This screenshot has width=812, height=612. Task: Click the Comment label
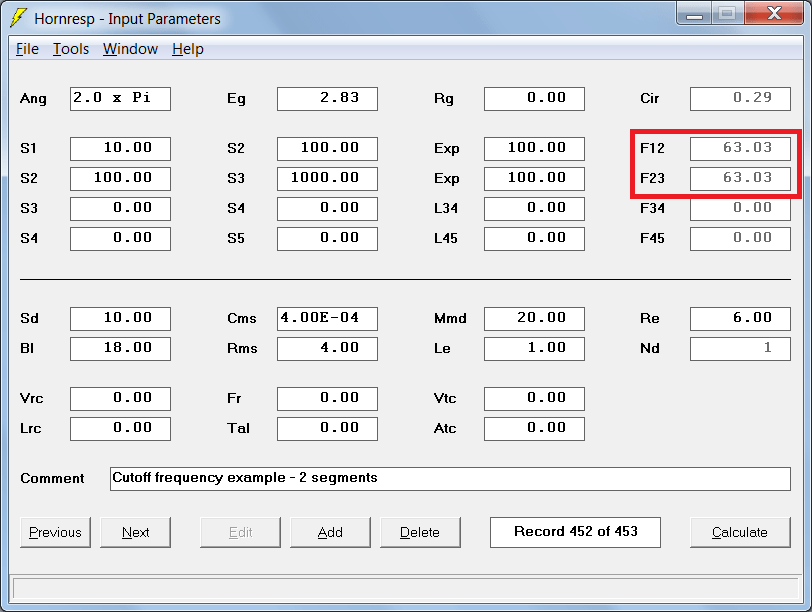tap(52, 478)
